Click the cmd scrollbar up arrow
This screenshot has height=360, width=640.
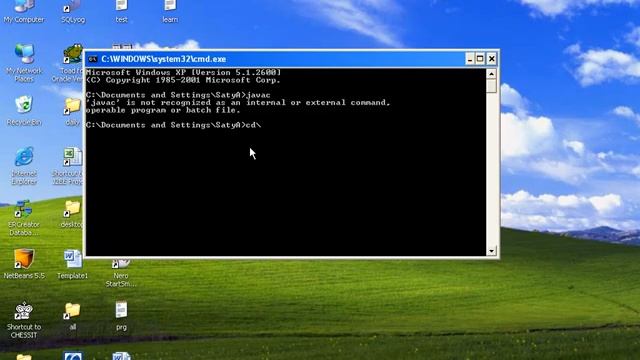tap(491, 74)
